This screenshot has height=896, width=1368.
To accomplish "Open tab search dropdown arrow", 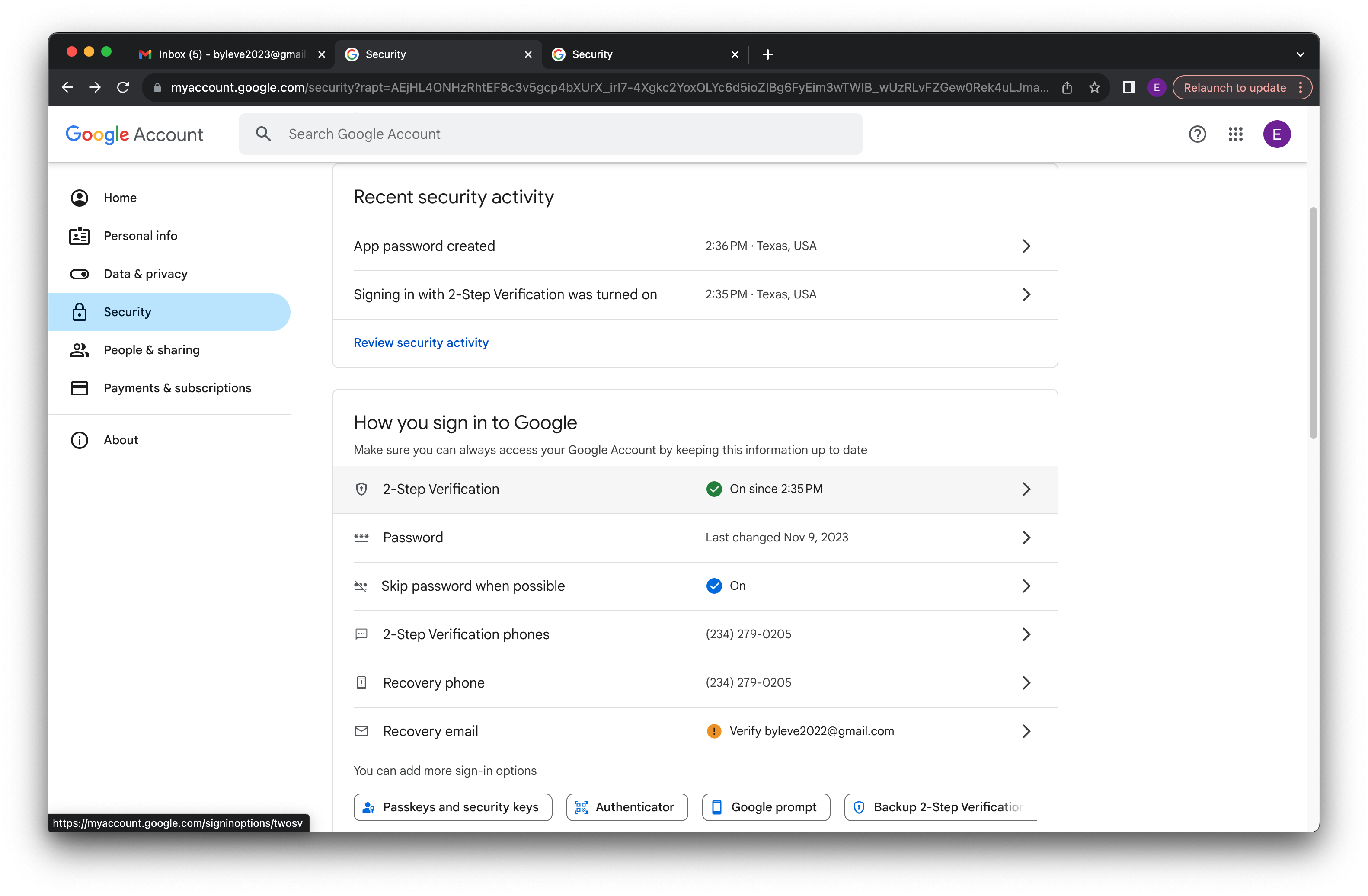I will coord(1300,54).
